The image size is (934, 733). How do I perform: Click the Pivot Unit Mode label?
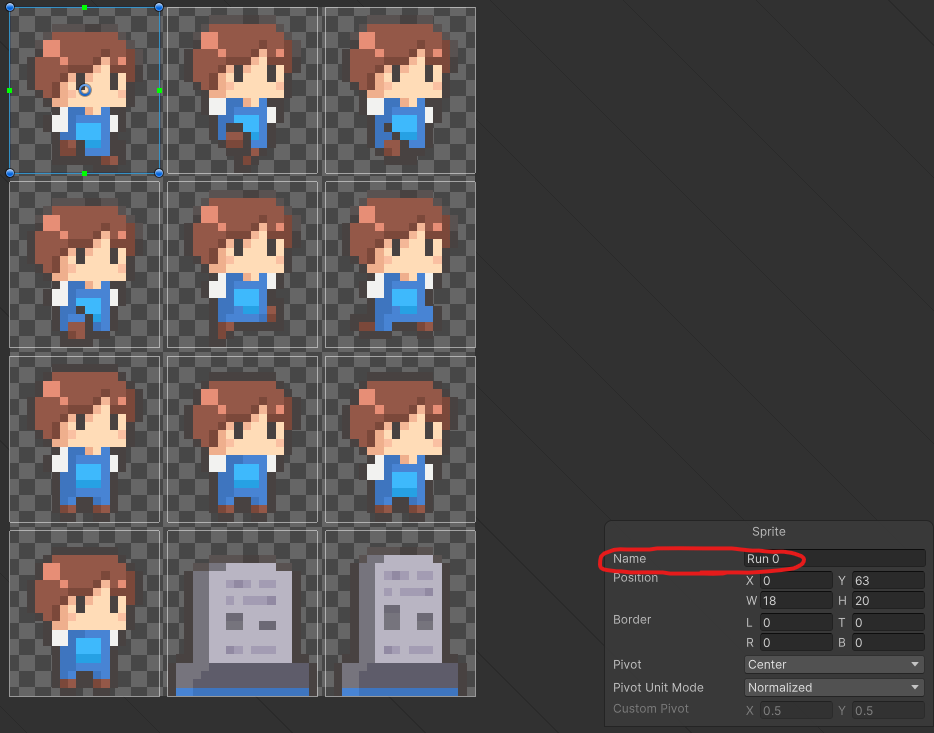[658, 688]
